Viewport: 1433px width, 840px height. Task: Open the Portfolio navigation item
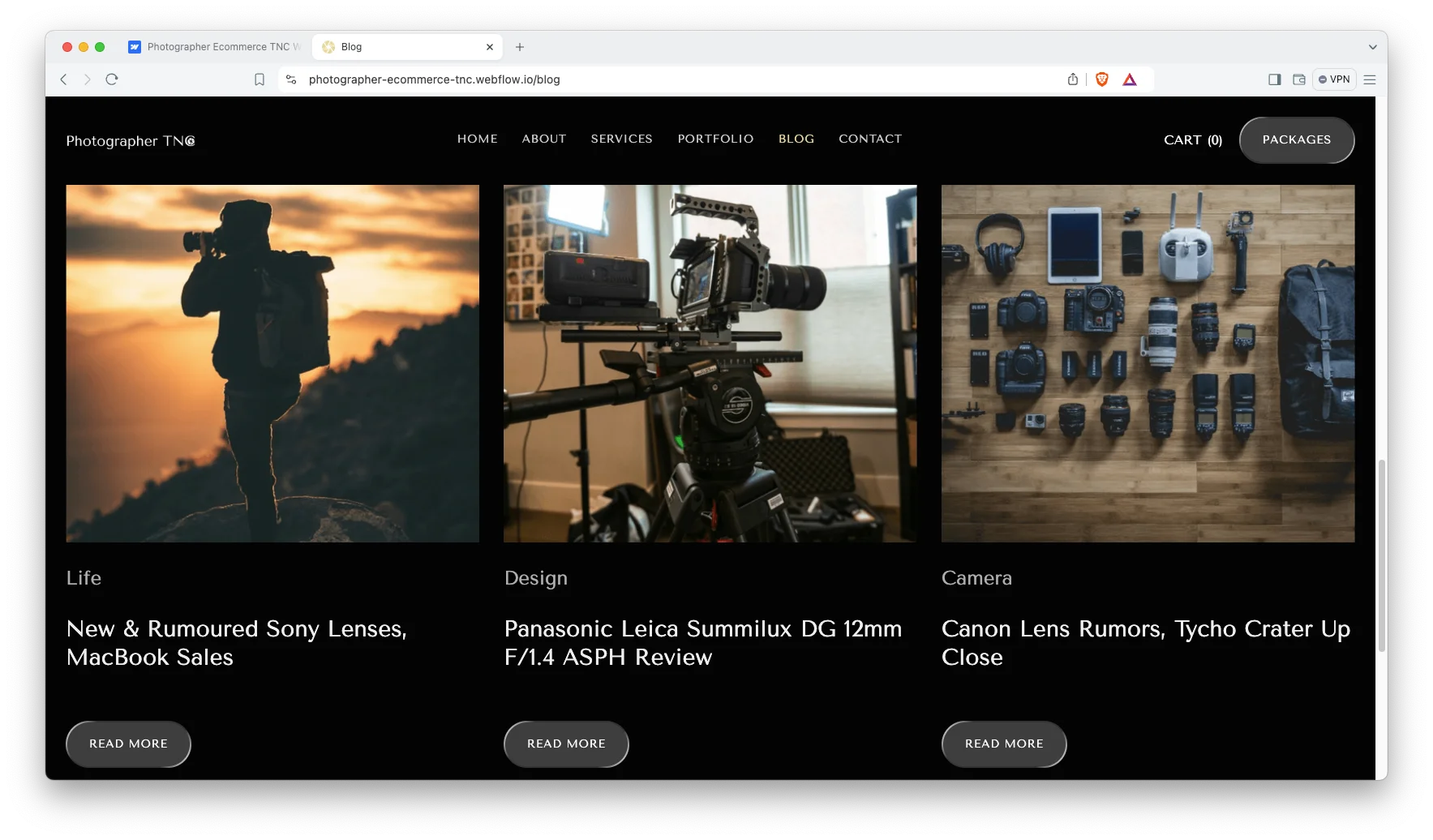[715, 139]
